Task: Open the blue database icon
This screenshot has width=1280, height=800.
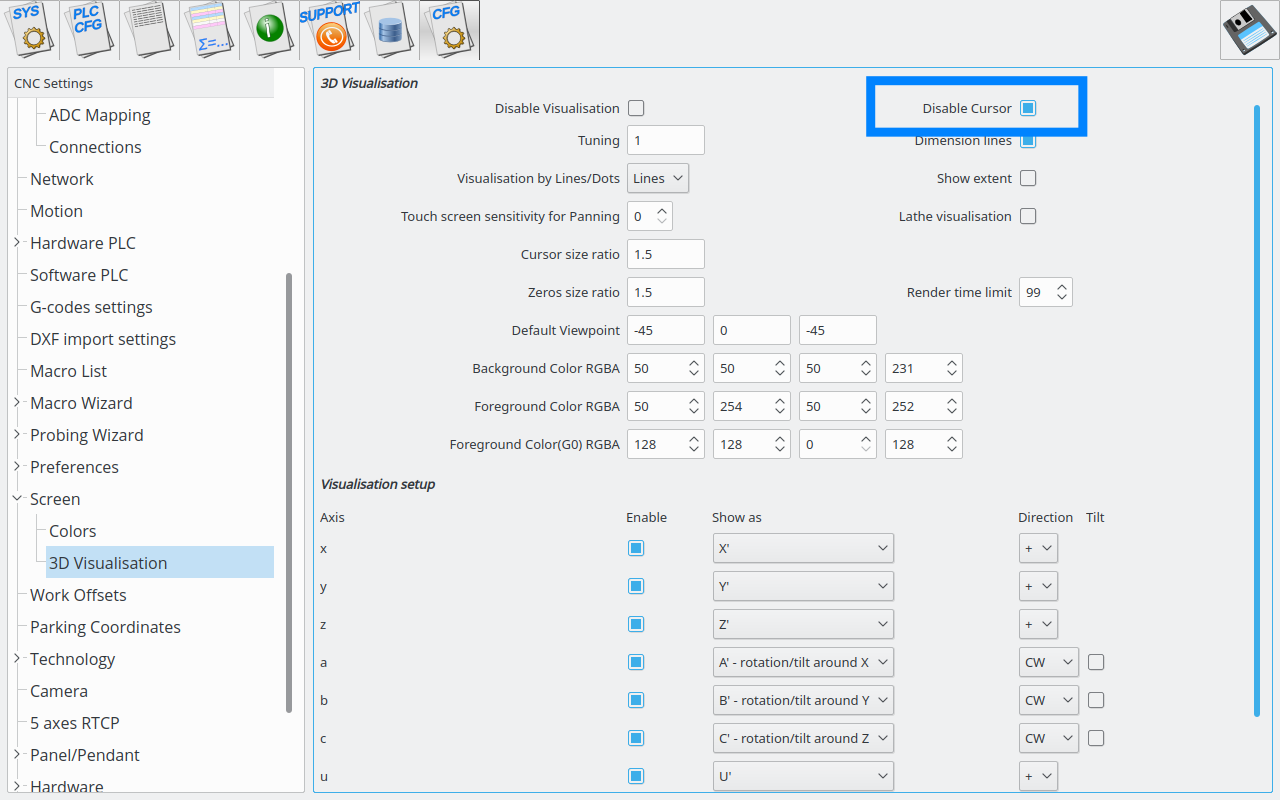Action: pos(389,30)
